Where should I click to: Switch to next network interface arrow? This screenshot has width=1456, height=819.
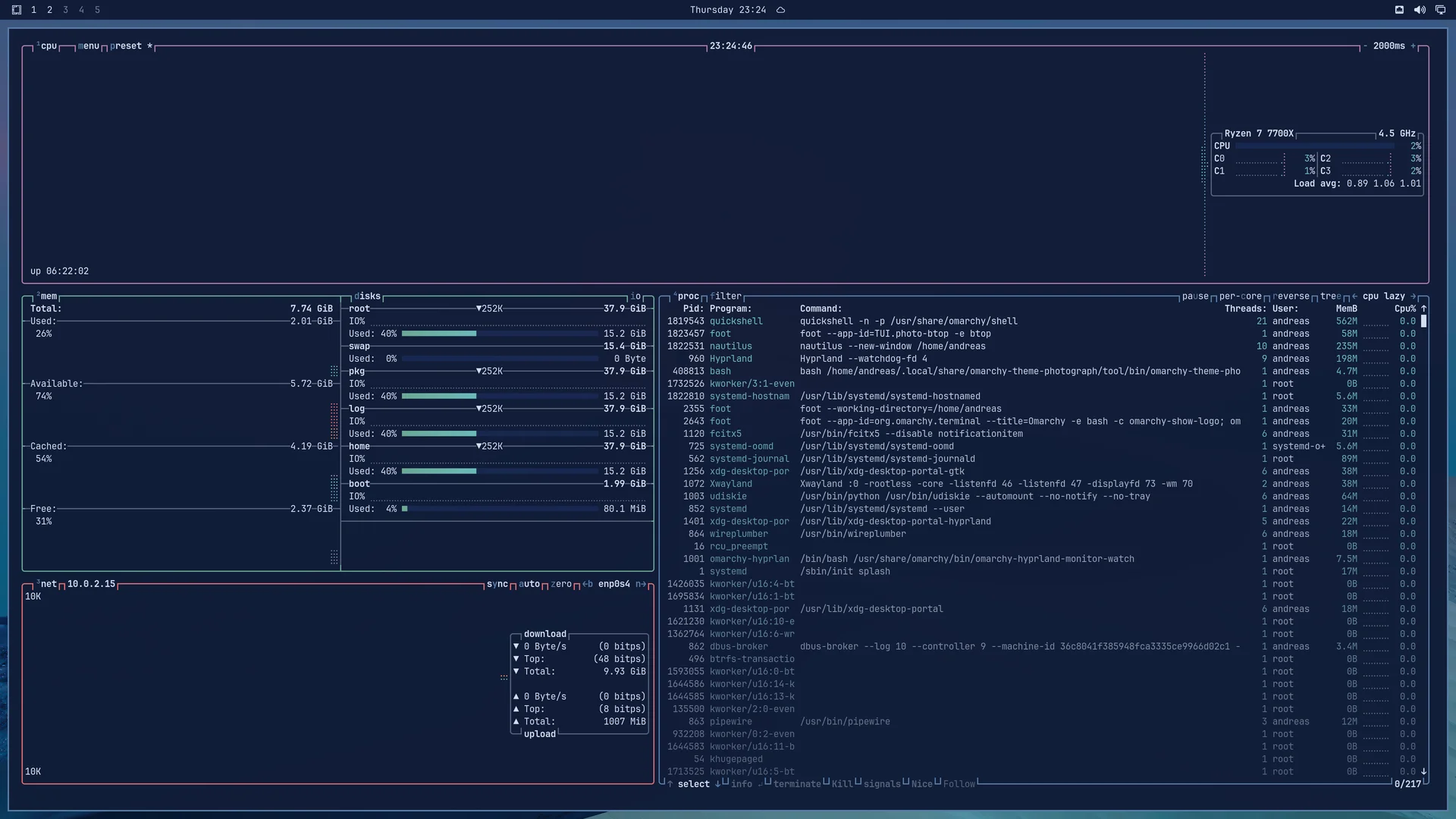641,584
